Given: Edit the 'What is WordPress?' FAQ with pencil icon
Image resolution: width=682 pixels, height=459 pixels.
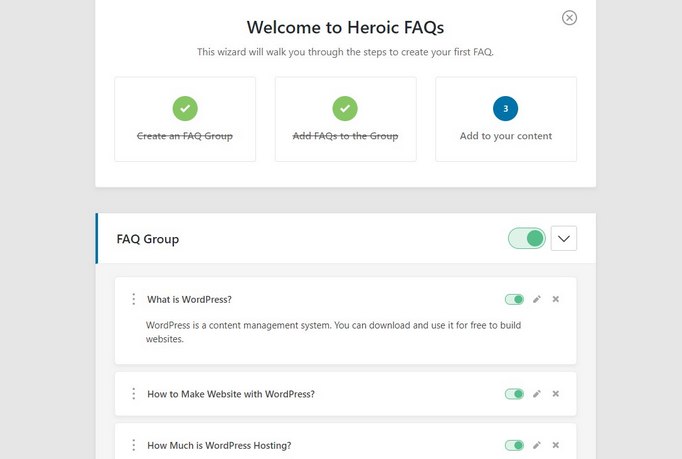Looking at the screenshot, I should pyautogui.click(x=537, y=299).
